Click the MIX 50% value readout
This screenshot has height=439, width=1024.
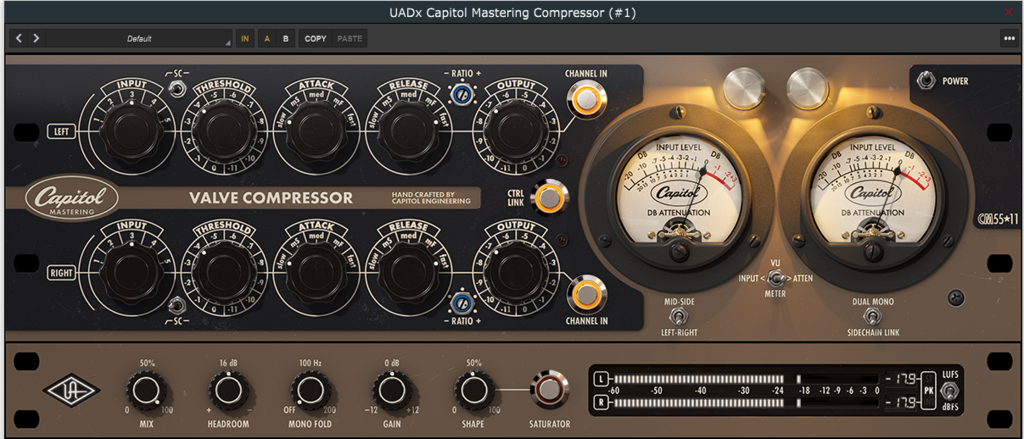[146, 363]
